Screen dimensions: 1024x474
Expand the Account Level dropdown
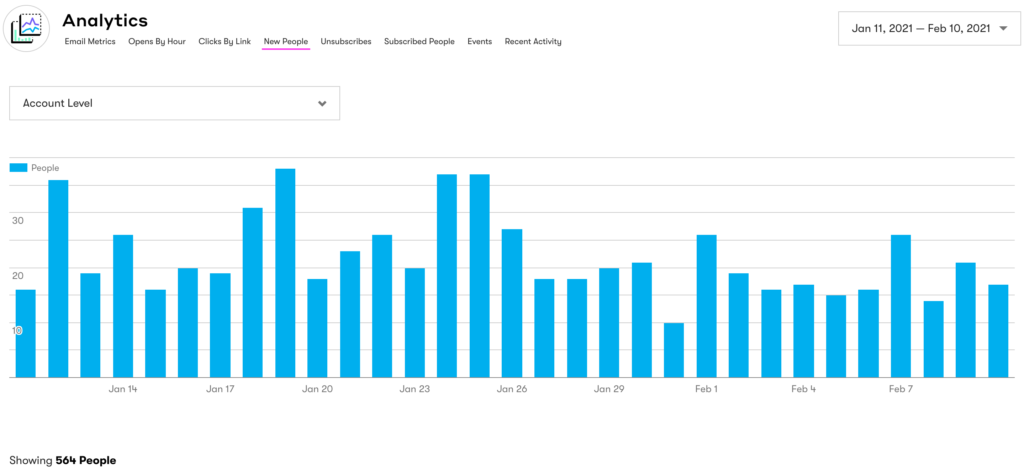[174, 103]
